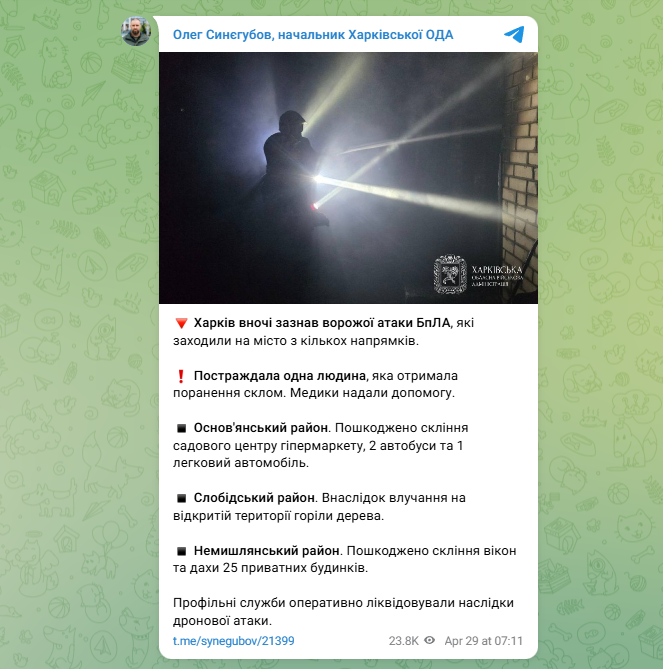Click the Слобідський район bold label
Viewport: 663px width, 669px height.
(x=255, y=497)
